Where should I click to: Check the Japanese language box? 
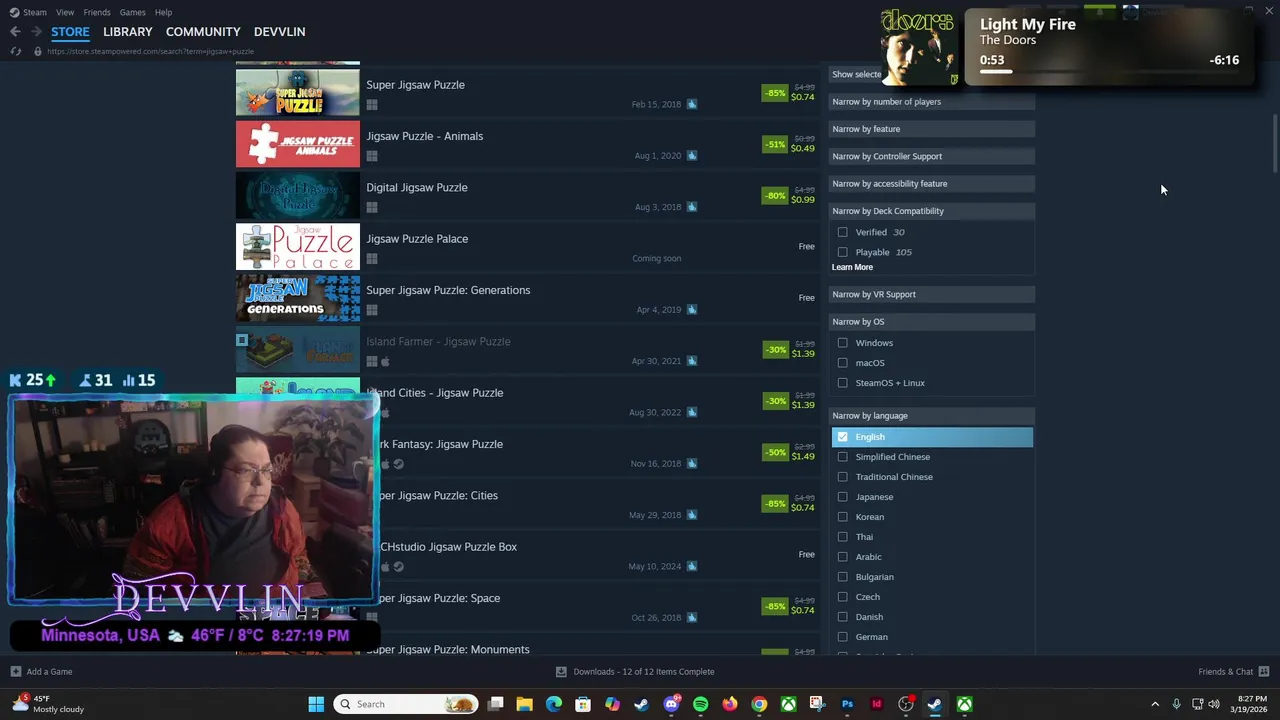tap(842, 497)
